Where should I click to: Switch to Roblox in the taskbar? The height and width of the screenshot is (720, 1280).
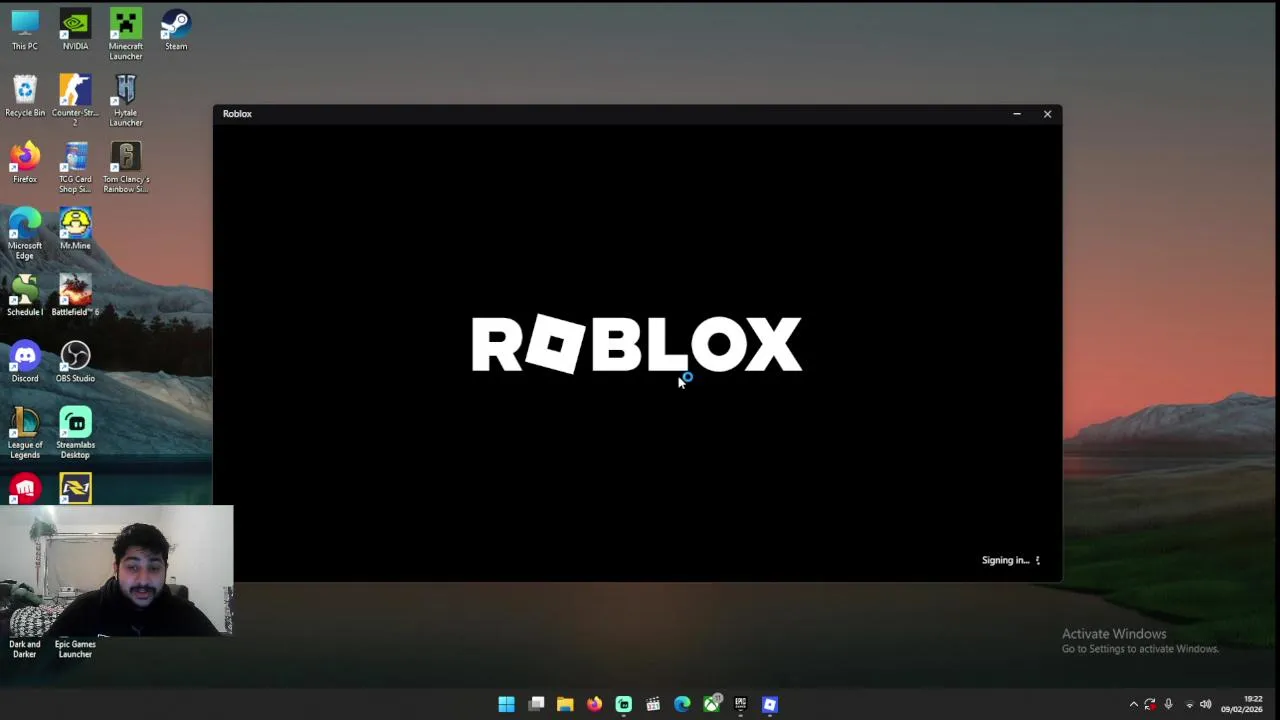click(770, 704)
